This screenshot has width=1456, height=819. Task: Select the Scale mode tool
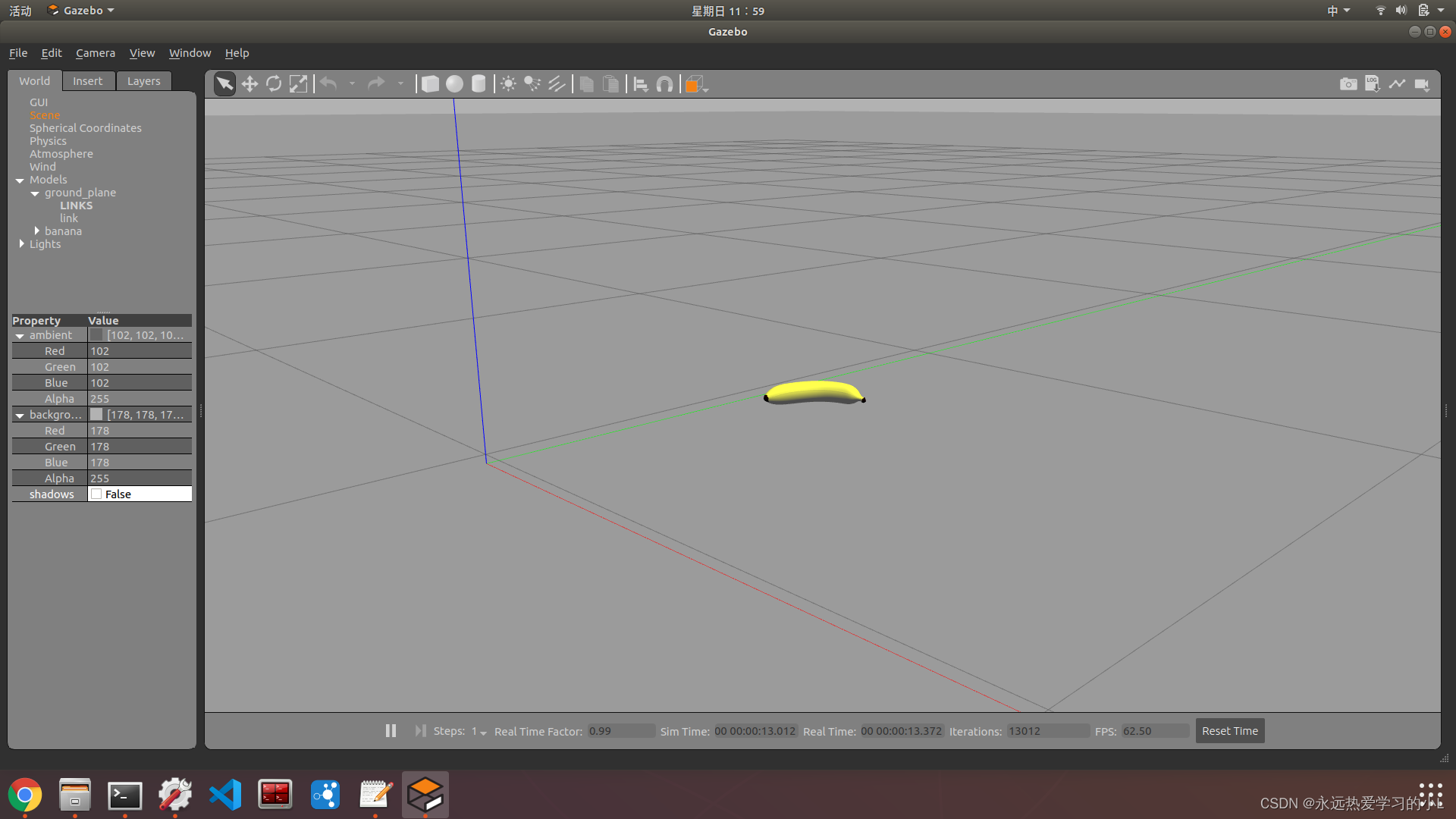(x=299, y=84)
